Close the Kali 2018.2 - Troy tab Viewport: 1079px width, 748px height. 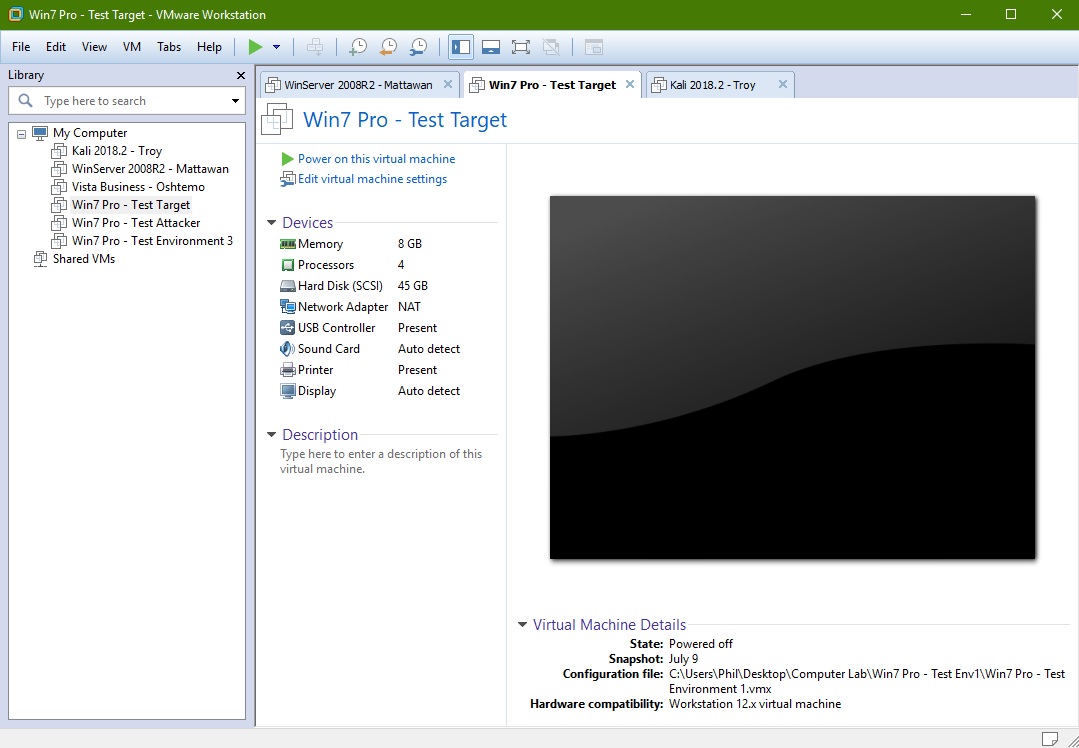(x=782, y=84)
